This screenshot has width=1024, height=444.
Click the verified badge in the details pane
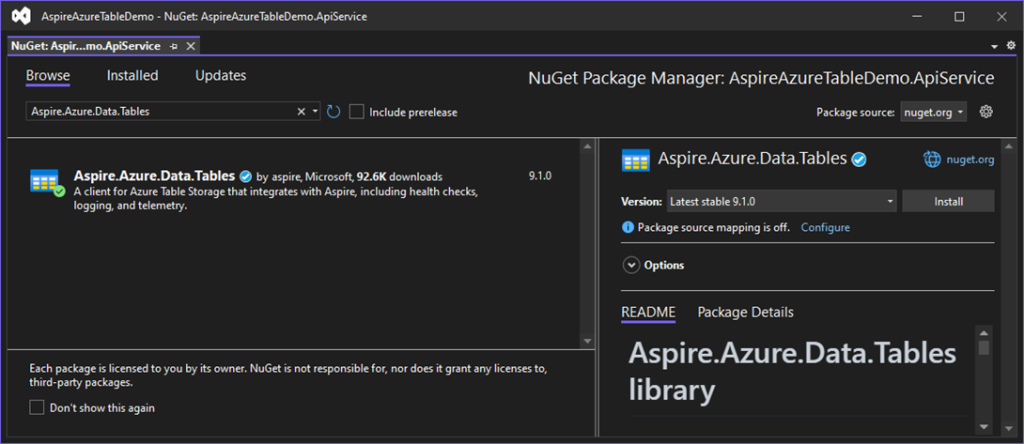click(859, 159)
